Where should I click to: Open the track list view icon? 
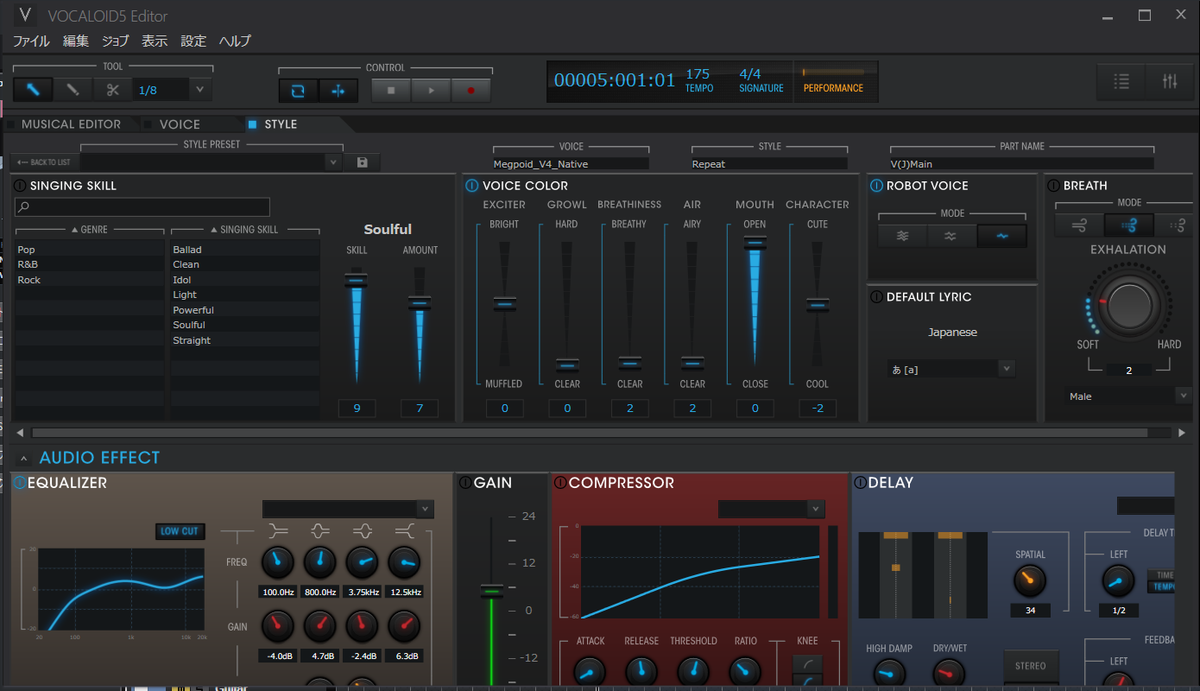[1122, 82]
